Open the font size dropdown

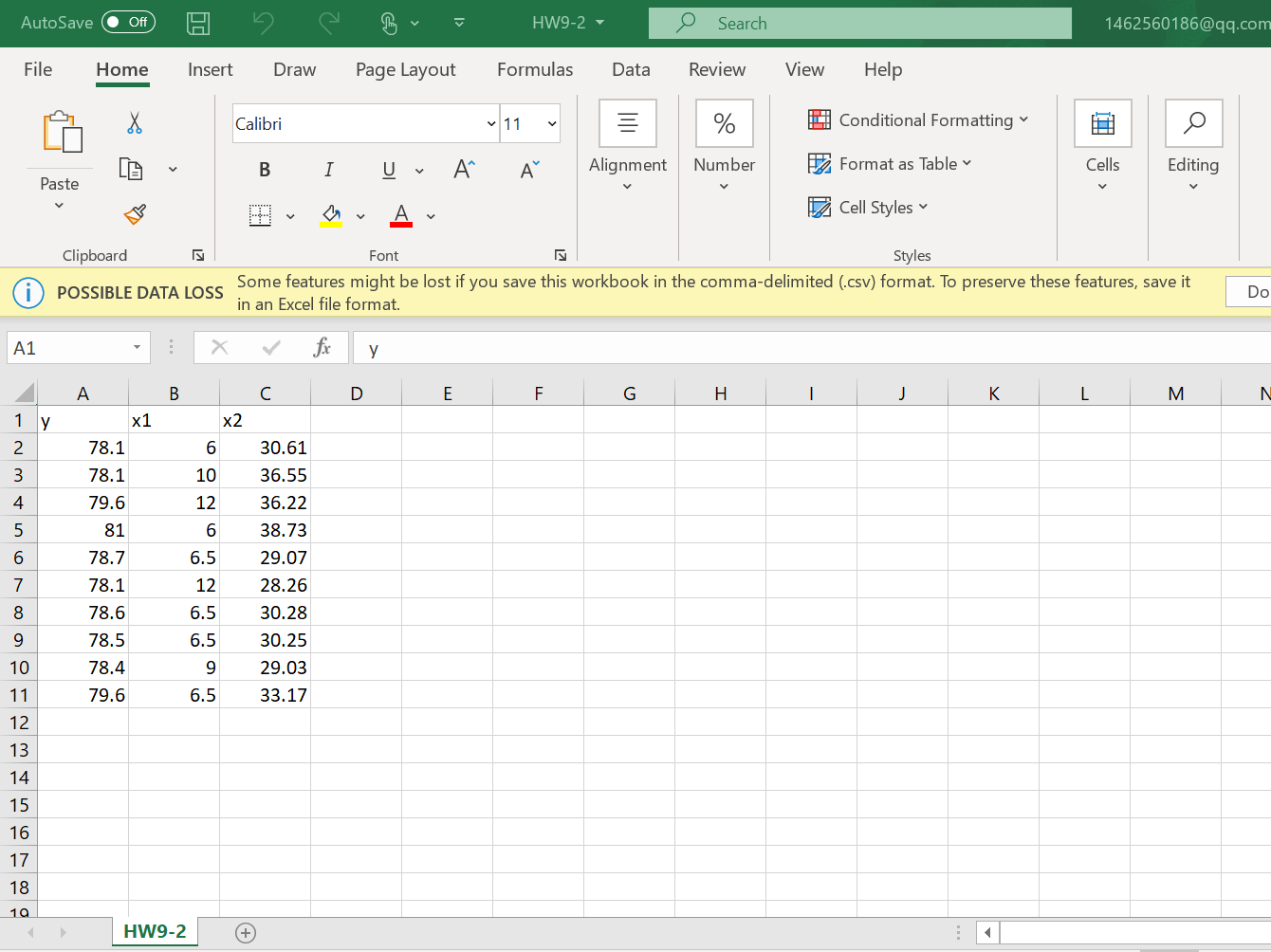click(x=550, y=123)
